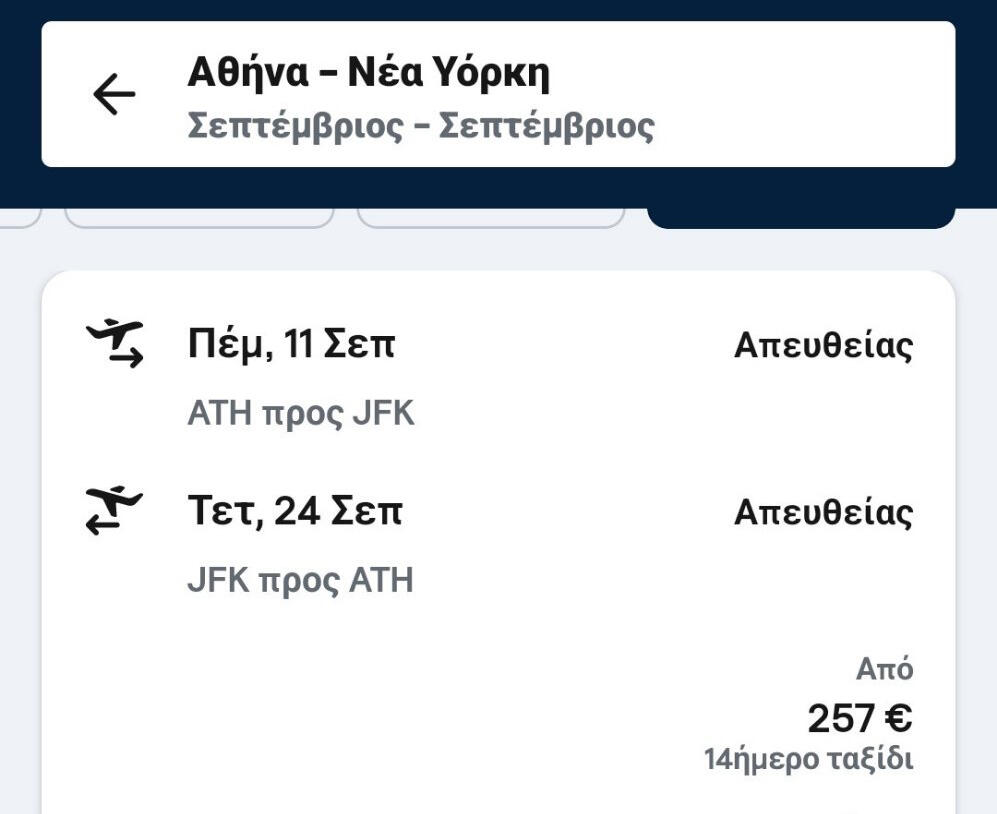Tap the back arrow icon
This screenshot has width=997, height=814.
[x=114, y=95]
